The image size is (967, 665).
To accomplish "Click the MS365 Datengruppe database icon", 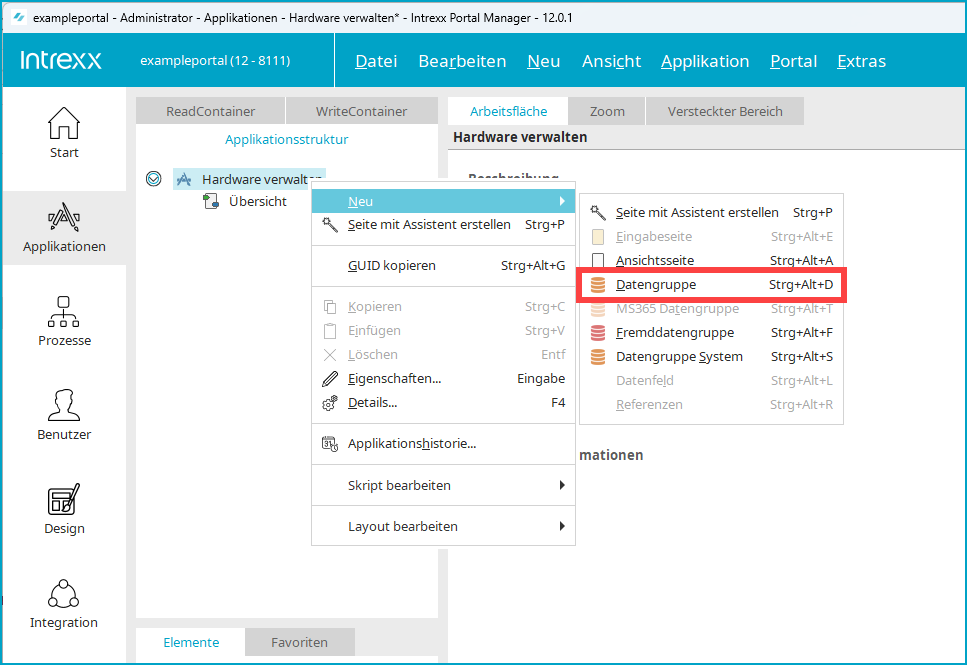I will coord(598,308).
